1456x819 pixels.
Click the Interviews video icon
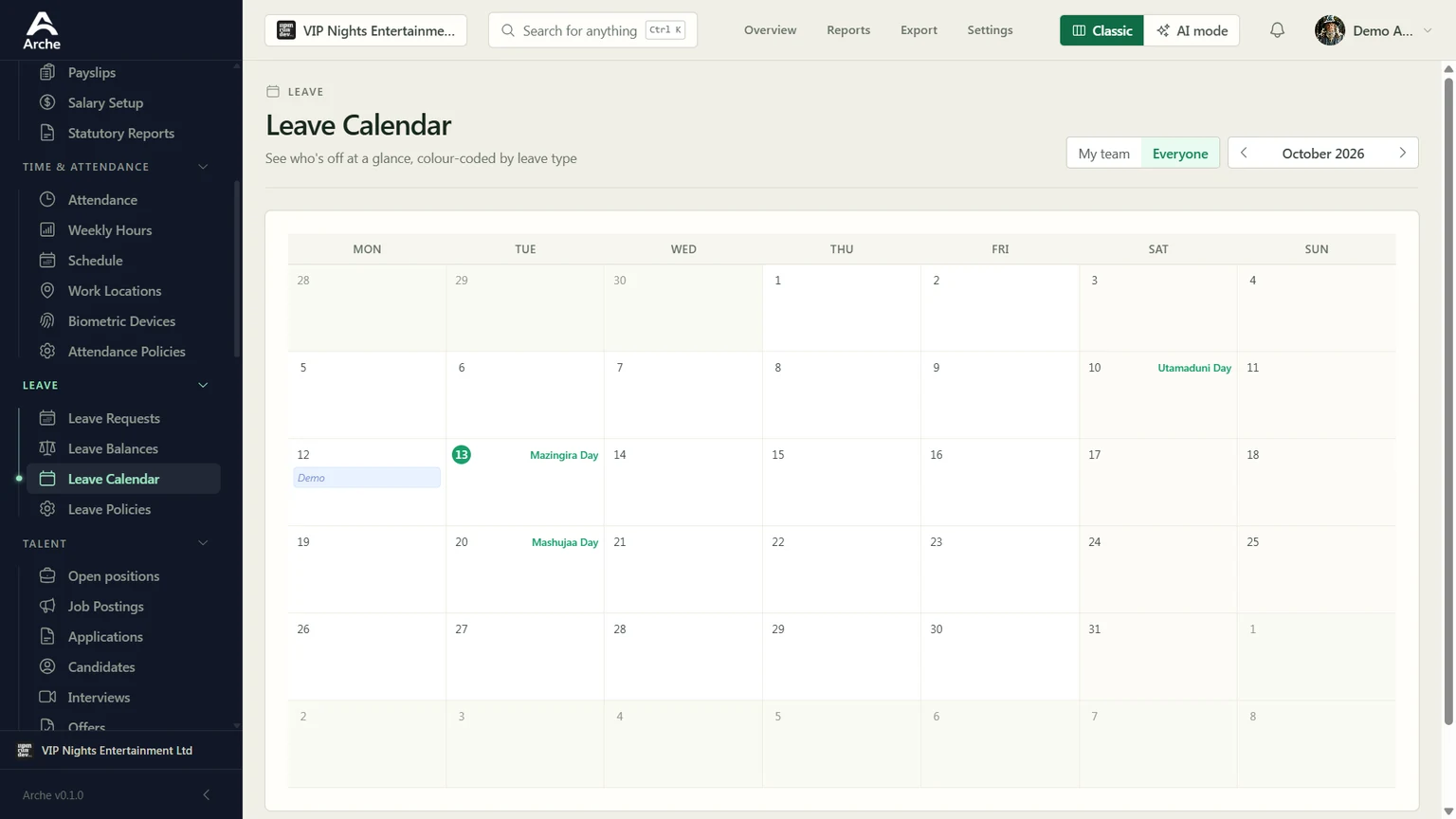(47, 697)
